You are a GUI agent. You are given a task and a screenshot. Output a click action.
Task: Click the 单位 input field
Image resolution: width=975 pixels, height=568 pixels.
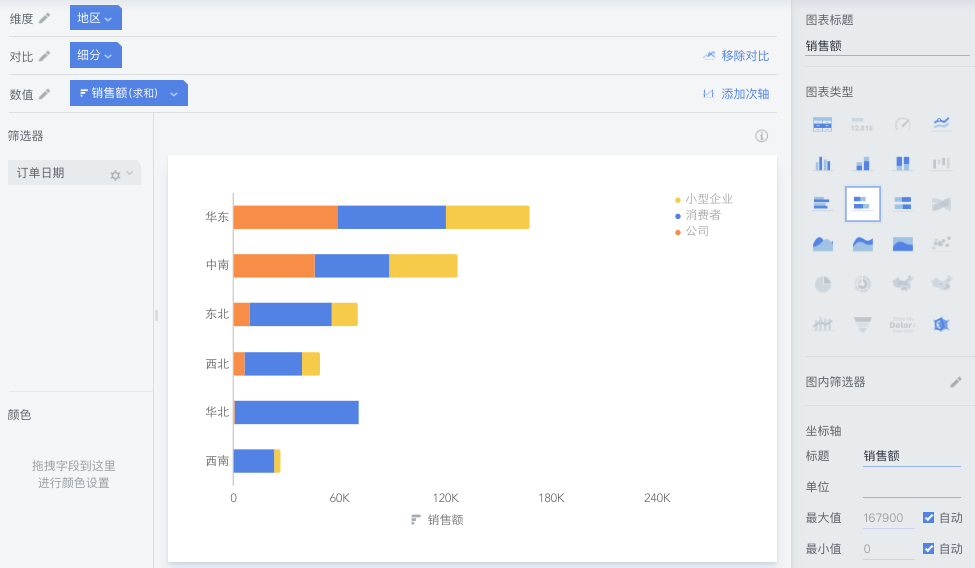[x=912, y=487]
